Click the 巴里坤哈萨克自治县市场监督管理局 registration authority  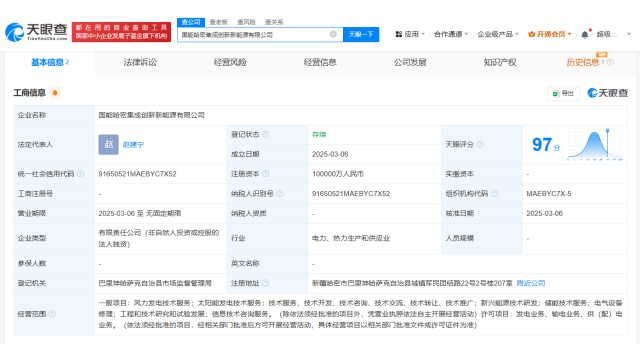pos(155,283)
